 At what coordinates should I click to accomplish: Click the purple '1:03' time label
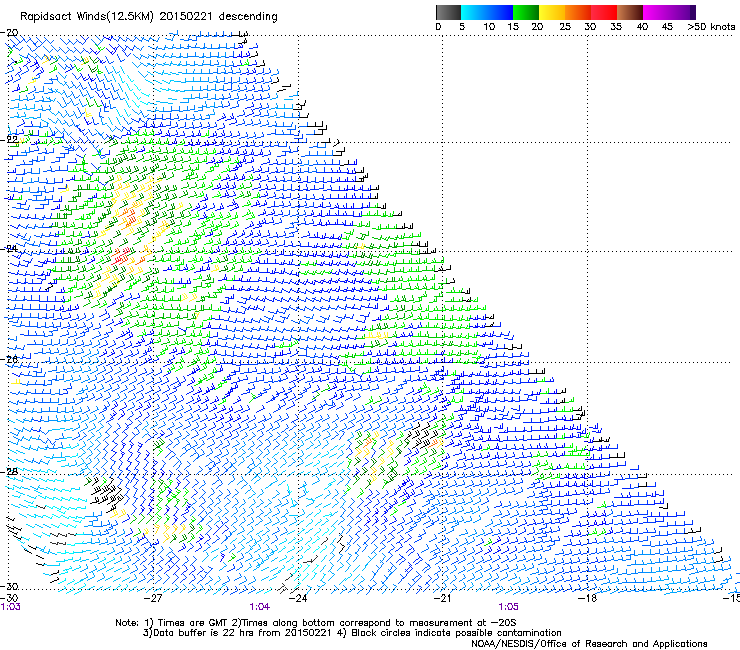(10, 607)
